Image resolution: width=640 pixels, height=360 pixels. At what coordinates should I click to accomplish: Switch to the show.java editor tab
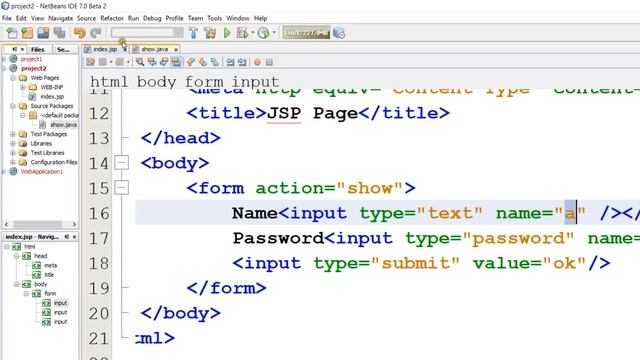point(154,49)
